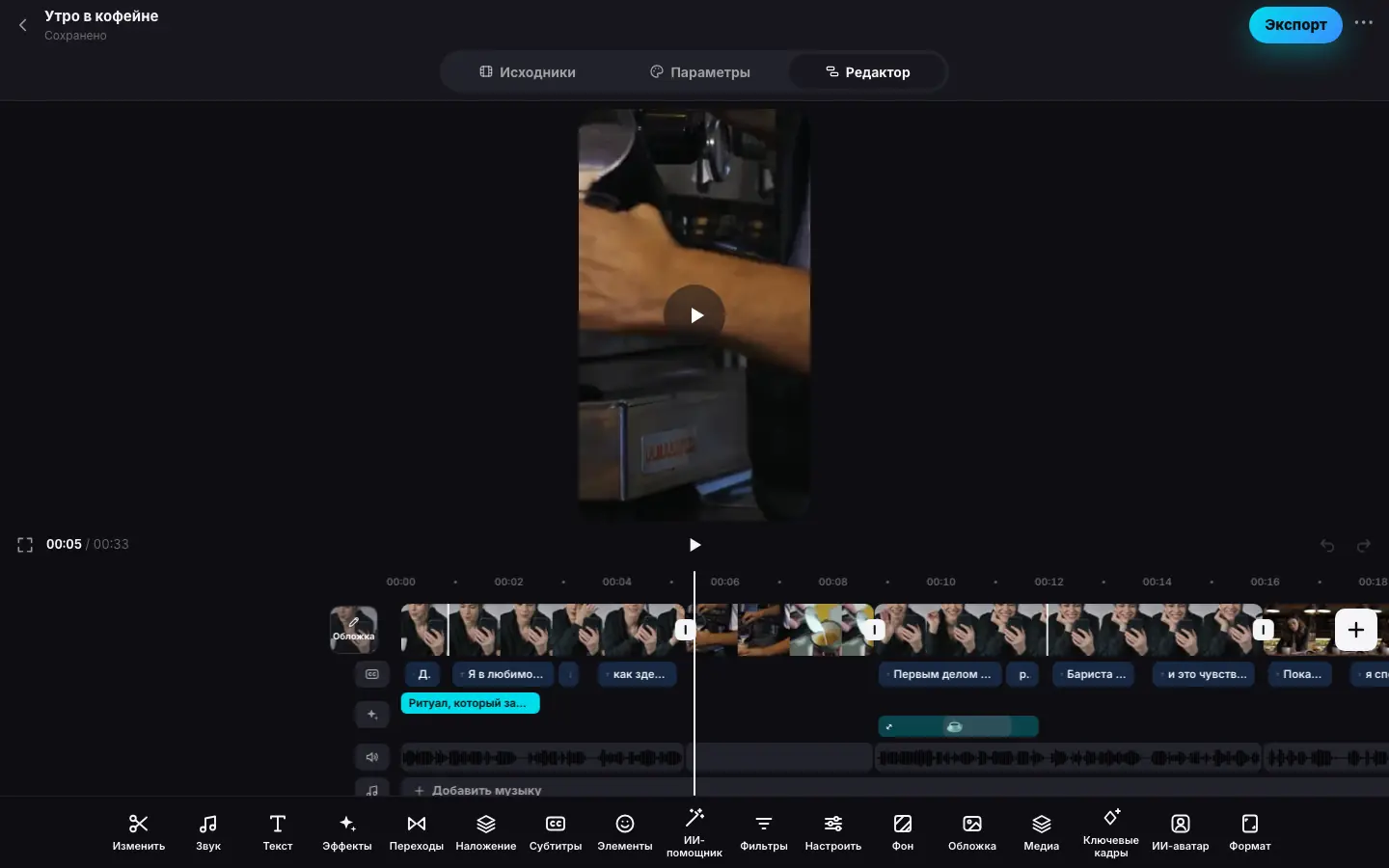Open the Медиа tool
Image resolution: width=1389 pixels, height=868 pixels.
pyautogui.click(x=1042, y=832)
